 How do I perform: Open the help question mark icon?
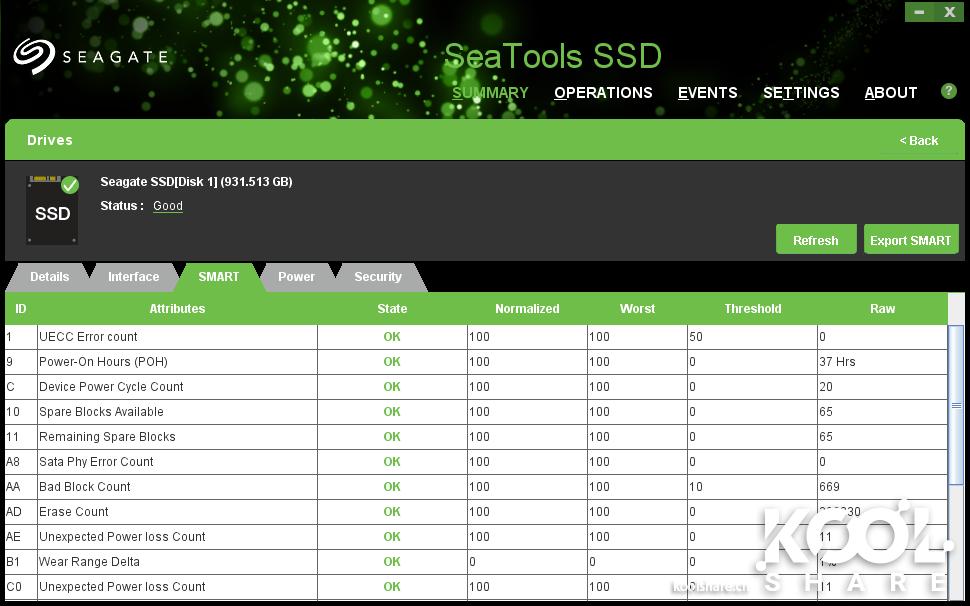pos(948,91)
